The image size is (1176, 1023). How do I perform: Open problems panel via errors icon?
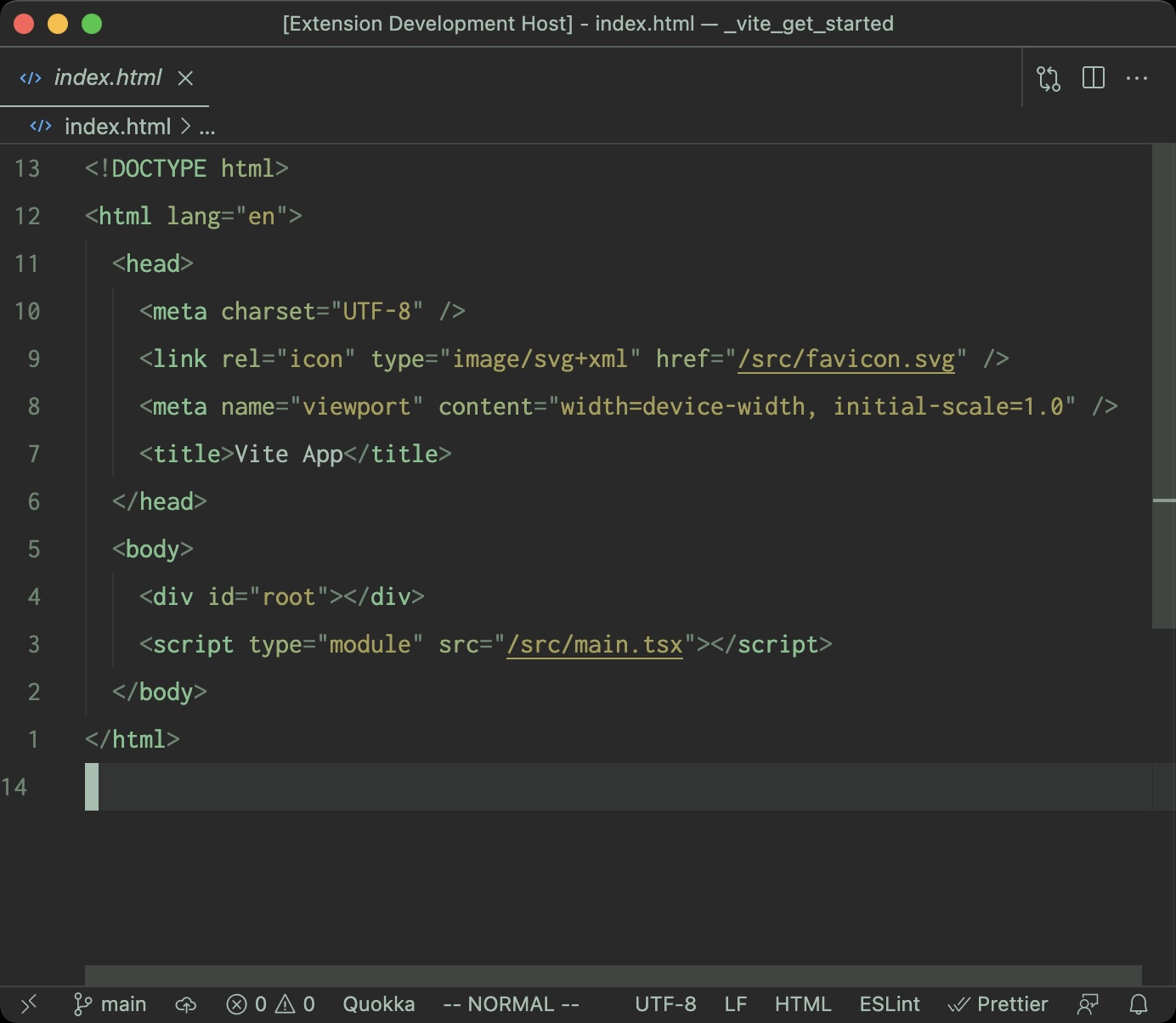click(x=246, y=1004)
